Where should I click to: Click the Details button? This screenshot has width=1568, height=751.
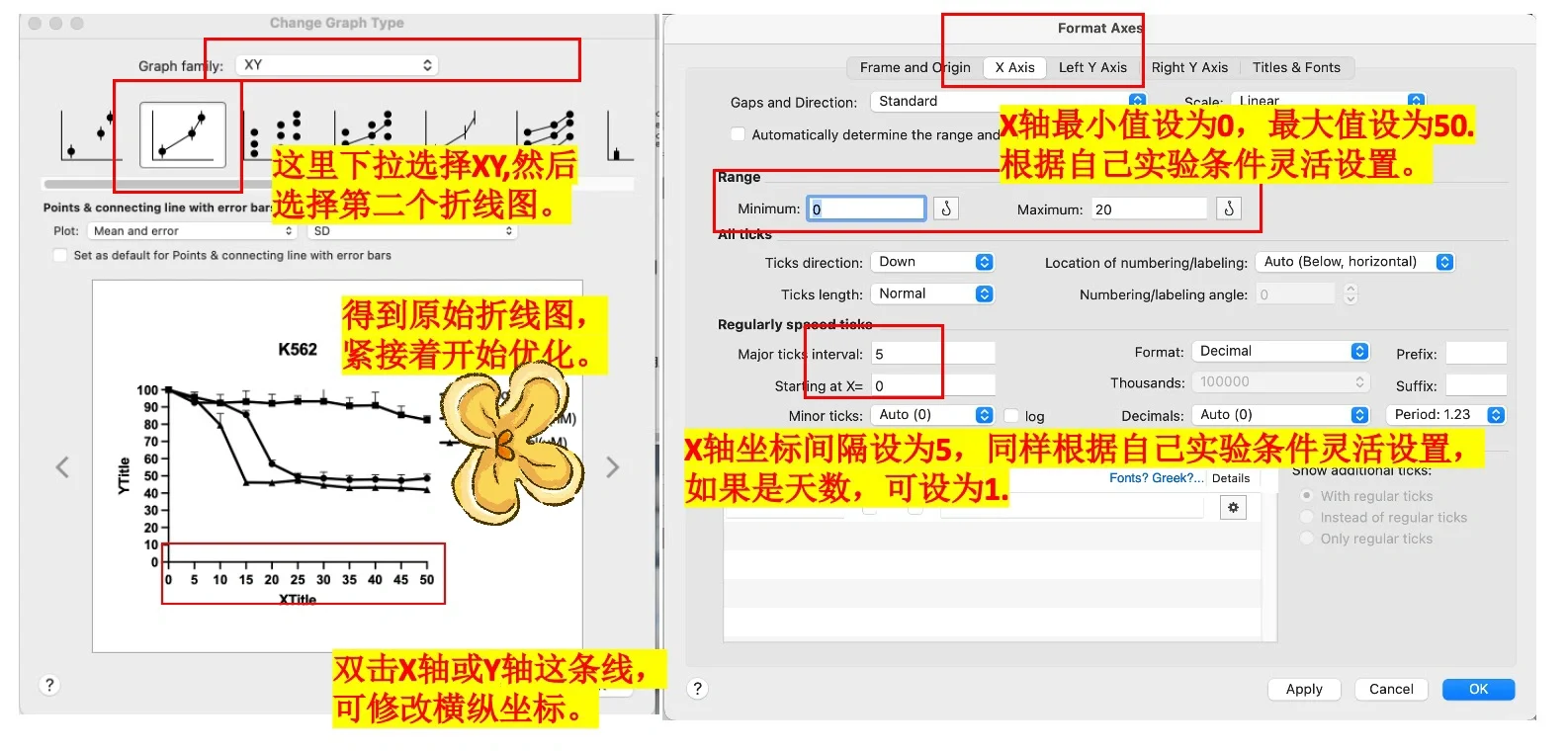[x=1231, y=478]
